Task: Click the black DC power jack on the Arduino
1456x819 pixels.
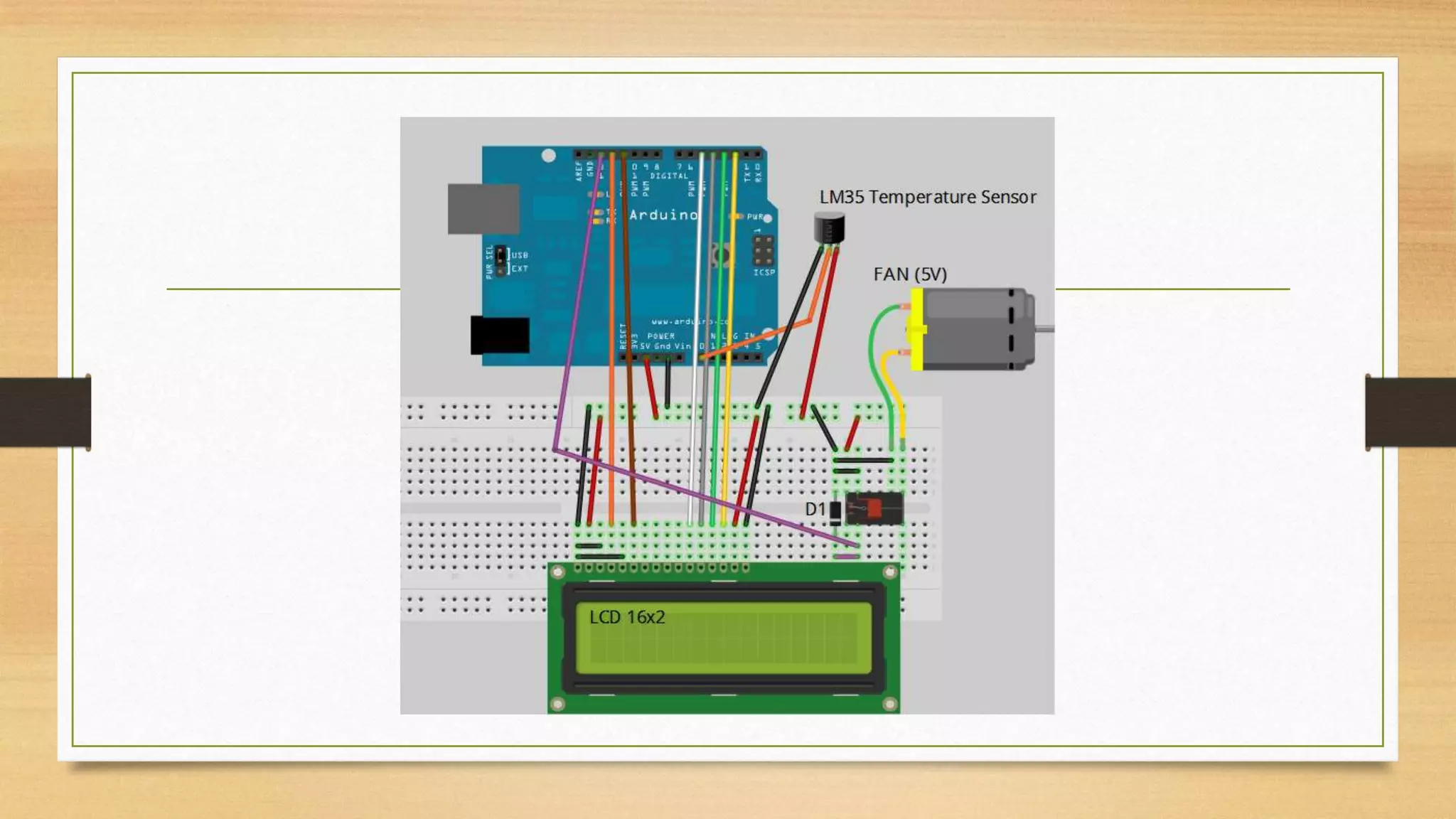Action: point(500,335)
